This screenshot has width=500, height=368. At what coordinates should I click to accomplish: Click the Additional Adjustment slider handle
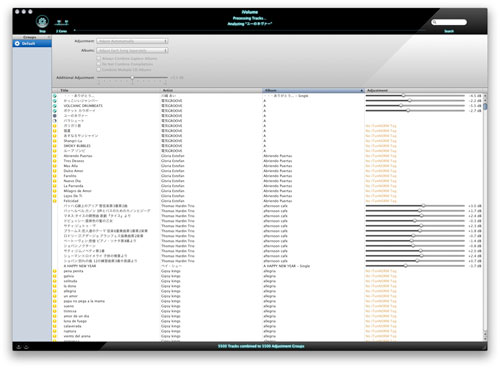pyautogui.click(x=132, y=77)
